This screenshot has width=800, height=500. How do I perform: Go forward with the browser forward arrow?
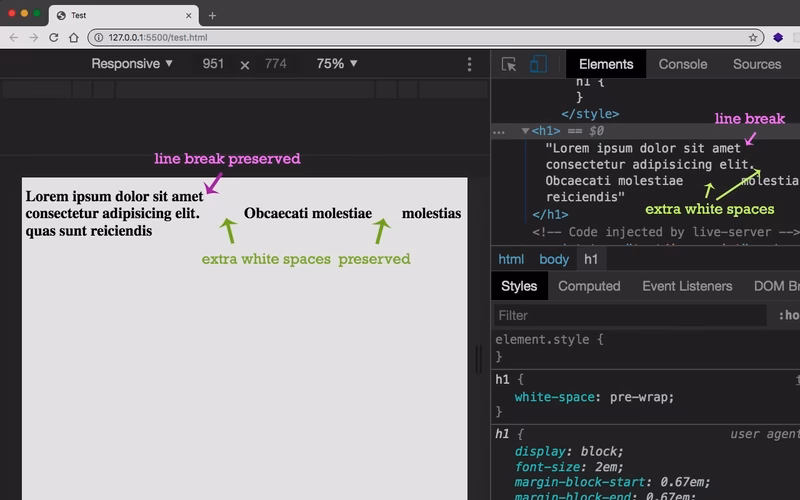(x=34, y=37)
